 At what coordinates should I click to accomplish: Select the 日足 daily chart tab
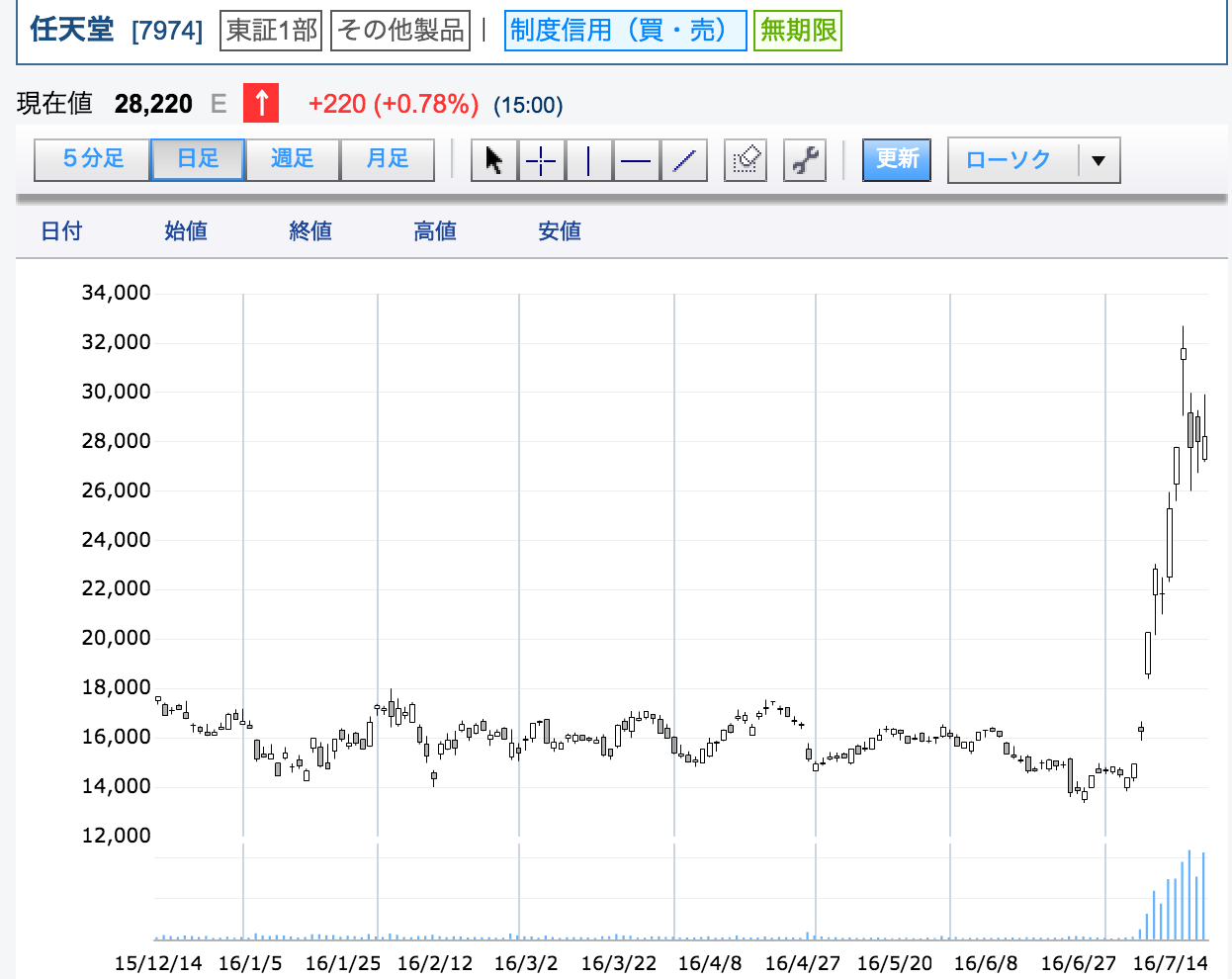pyautogui.click(x=198, y=159)
